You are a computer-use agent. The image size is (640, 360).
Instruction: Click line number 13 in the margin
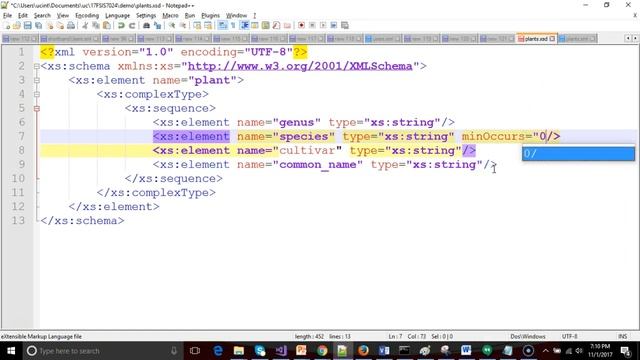pos(18,220)
